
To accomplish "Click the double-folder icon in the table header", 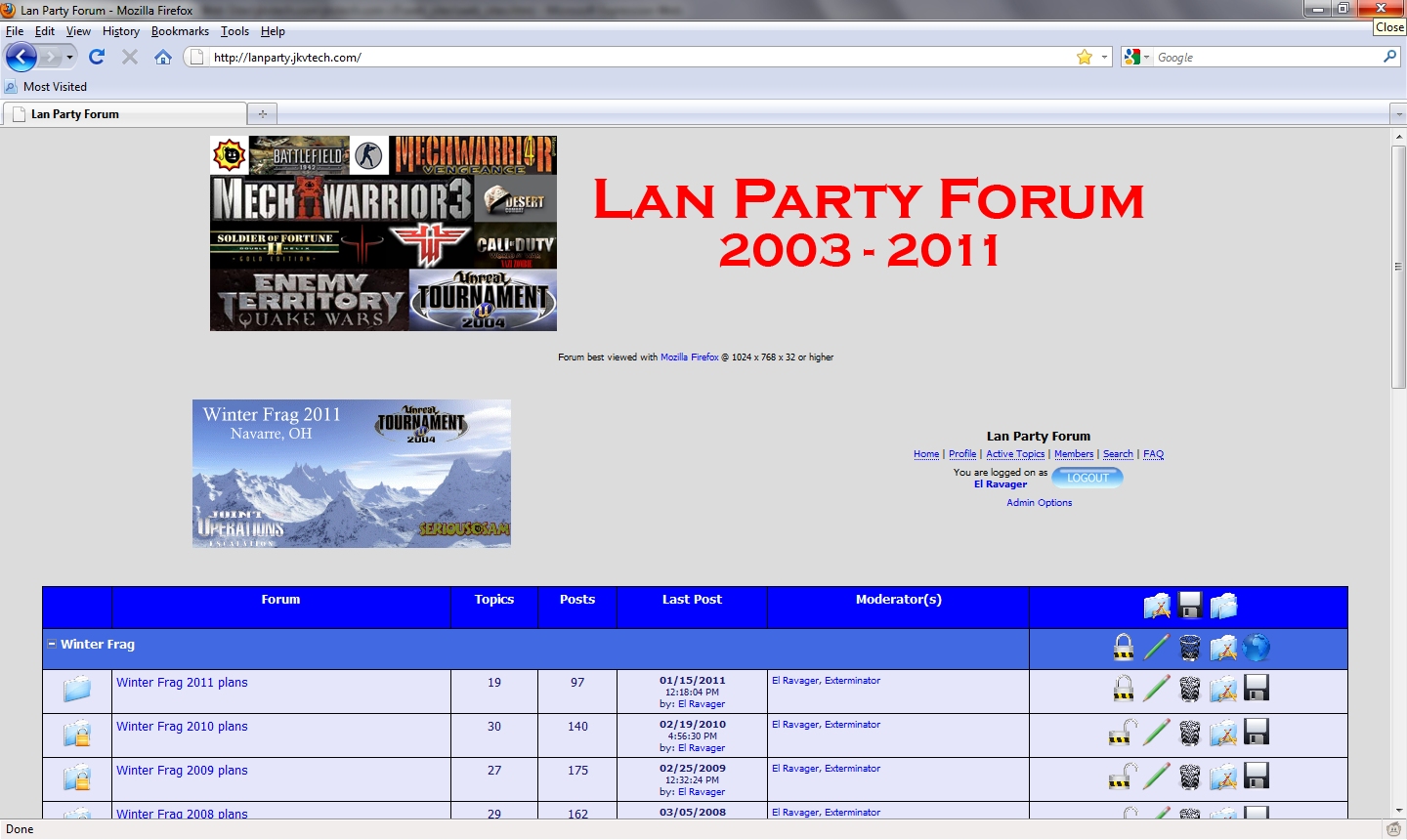I will tap(1223, 606).
